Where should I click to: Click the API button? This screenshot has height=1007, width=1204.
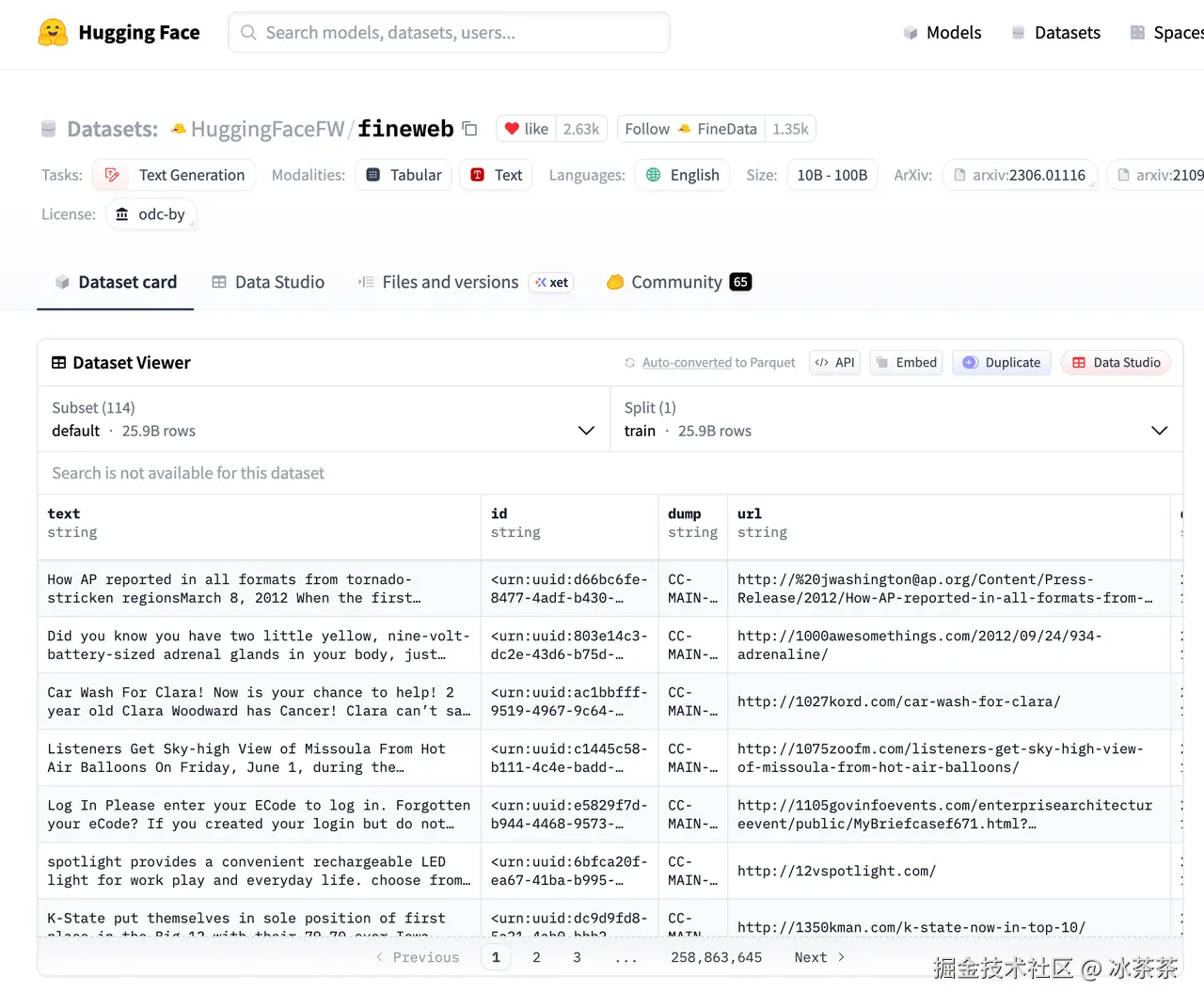tap(835, 363)
